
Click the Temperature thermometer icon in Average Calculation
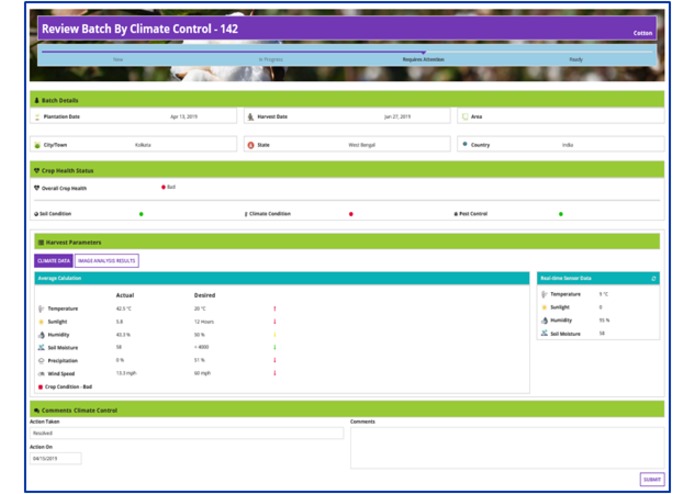[41, 308]
